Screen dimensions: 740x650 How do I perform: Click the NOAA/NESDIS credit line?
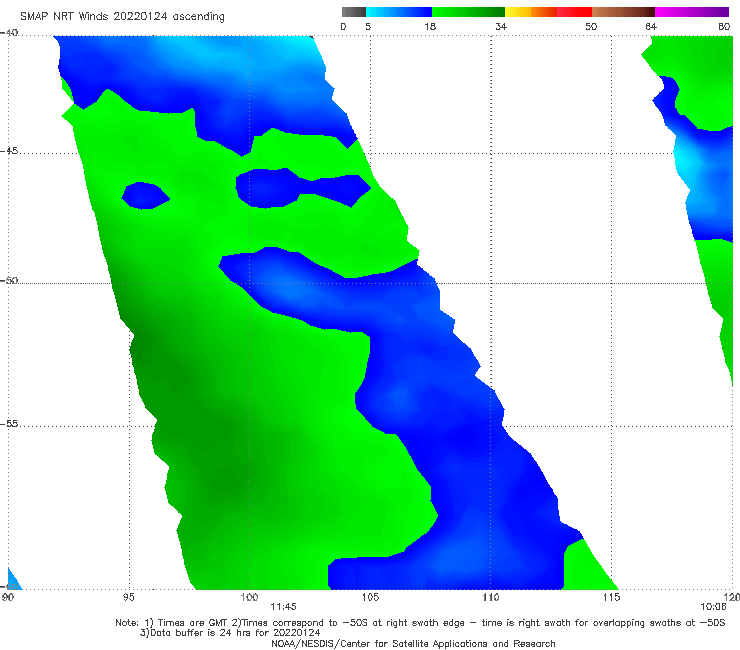coord(413,644)
